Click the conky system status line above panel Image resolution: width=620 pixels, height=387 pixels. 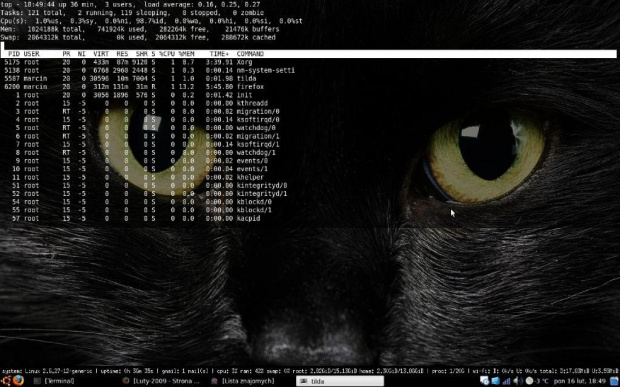tap(310, 371)
